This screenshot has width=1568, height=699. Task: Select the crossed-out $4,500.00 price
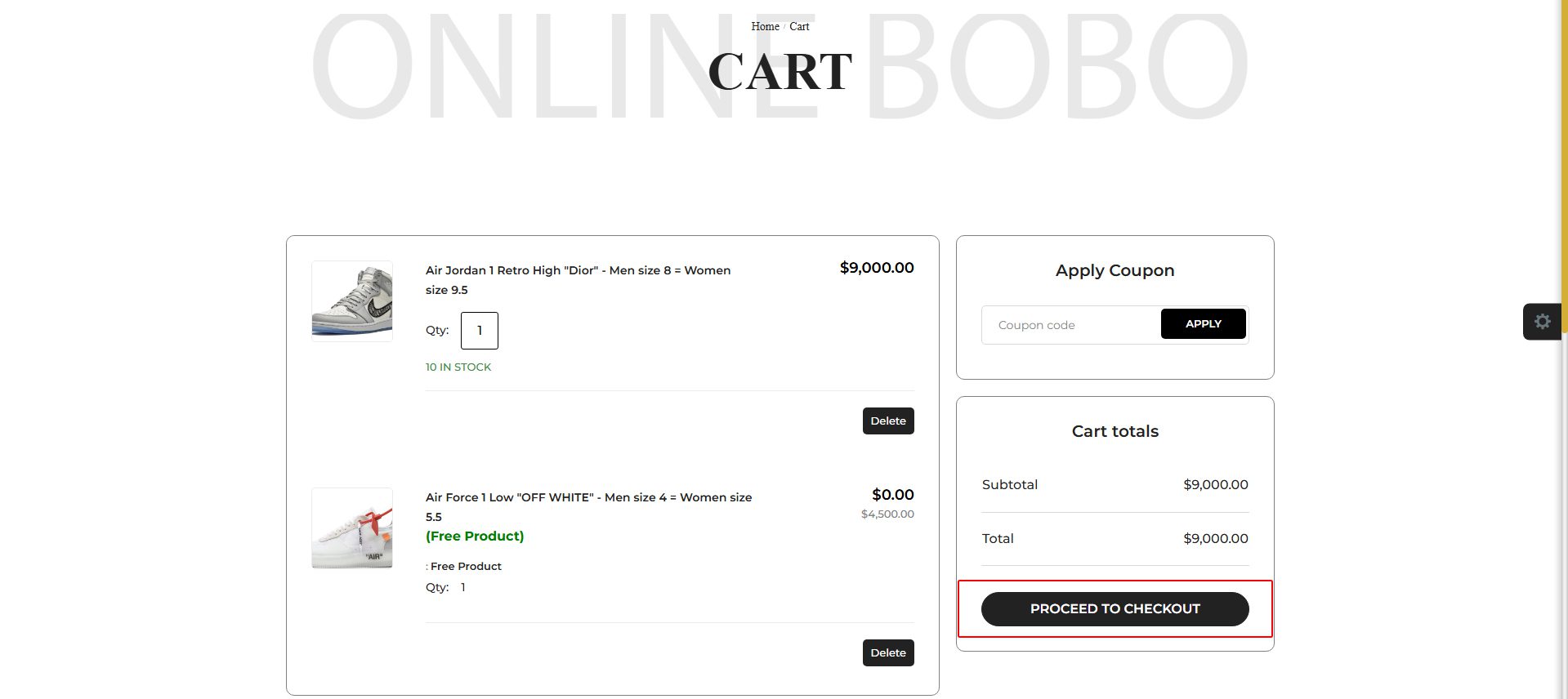(x=887, y=514)
